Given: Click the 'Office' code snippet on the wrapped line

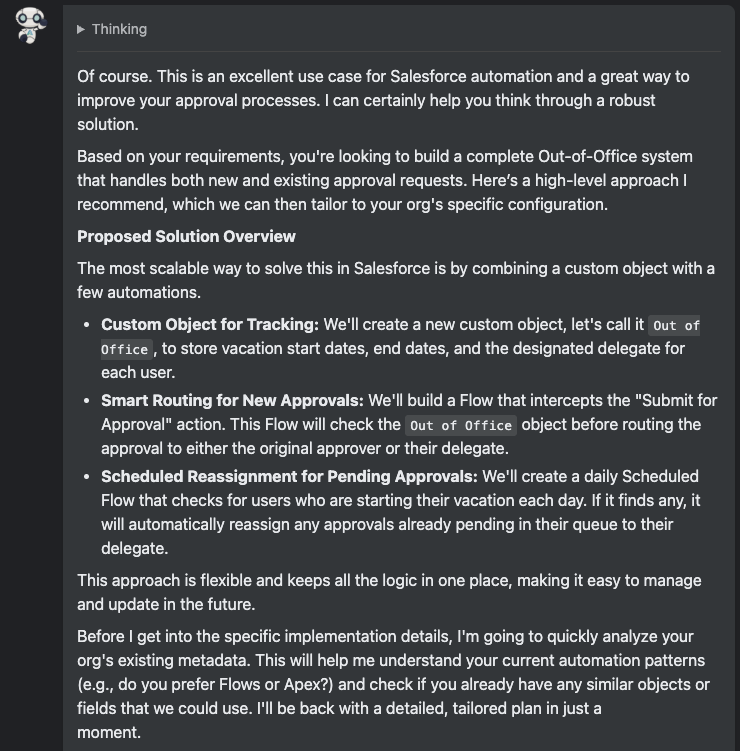Looking at the screenshot, I should click(x=125, y=350).
